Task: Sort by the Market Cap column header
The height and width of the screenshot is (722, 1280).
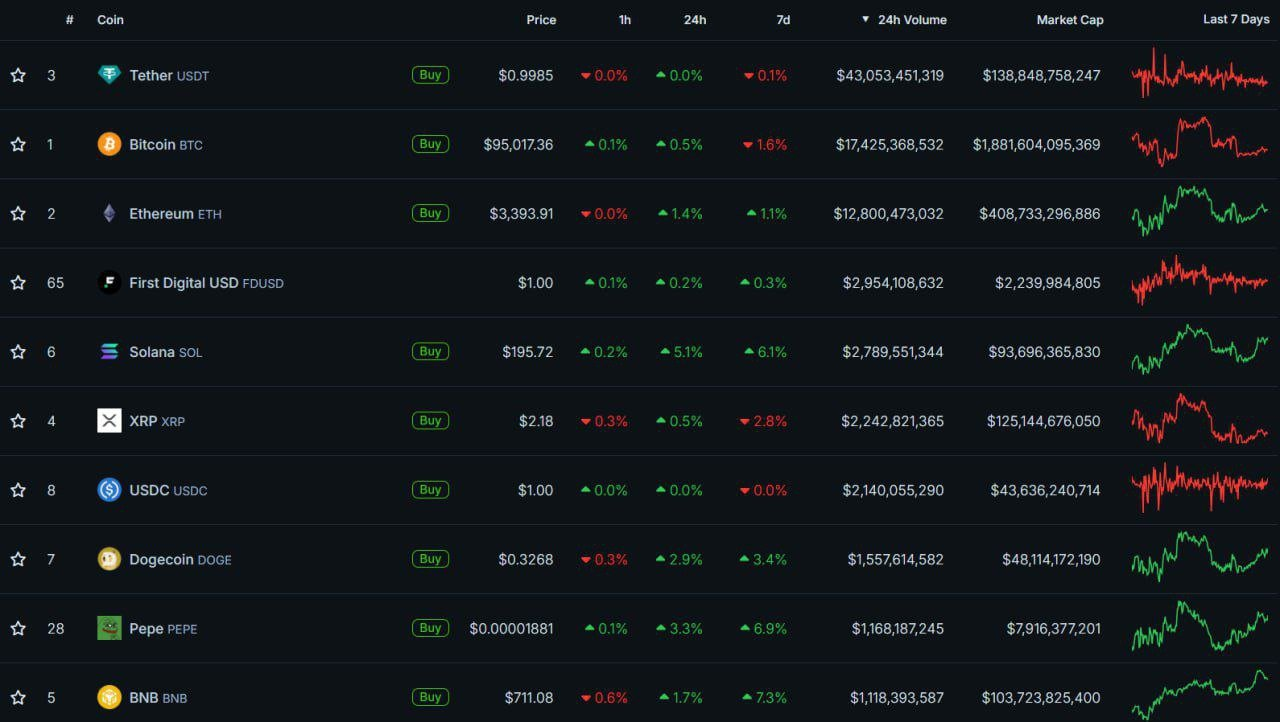Action: coord(1070,20)
